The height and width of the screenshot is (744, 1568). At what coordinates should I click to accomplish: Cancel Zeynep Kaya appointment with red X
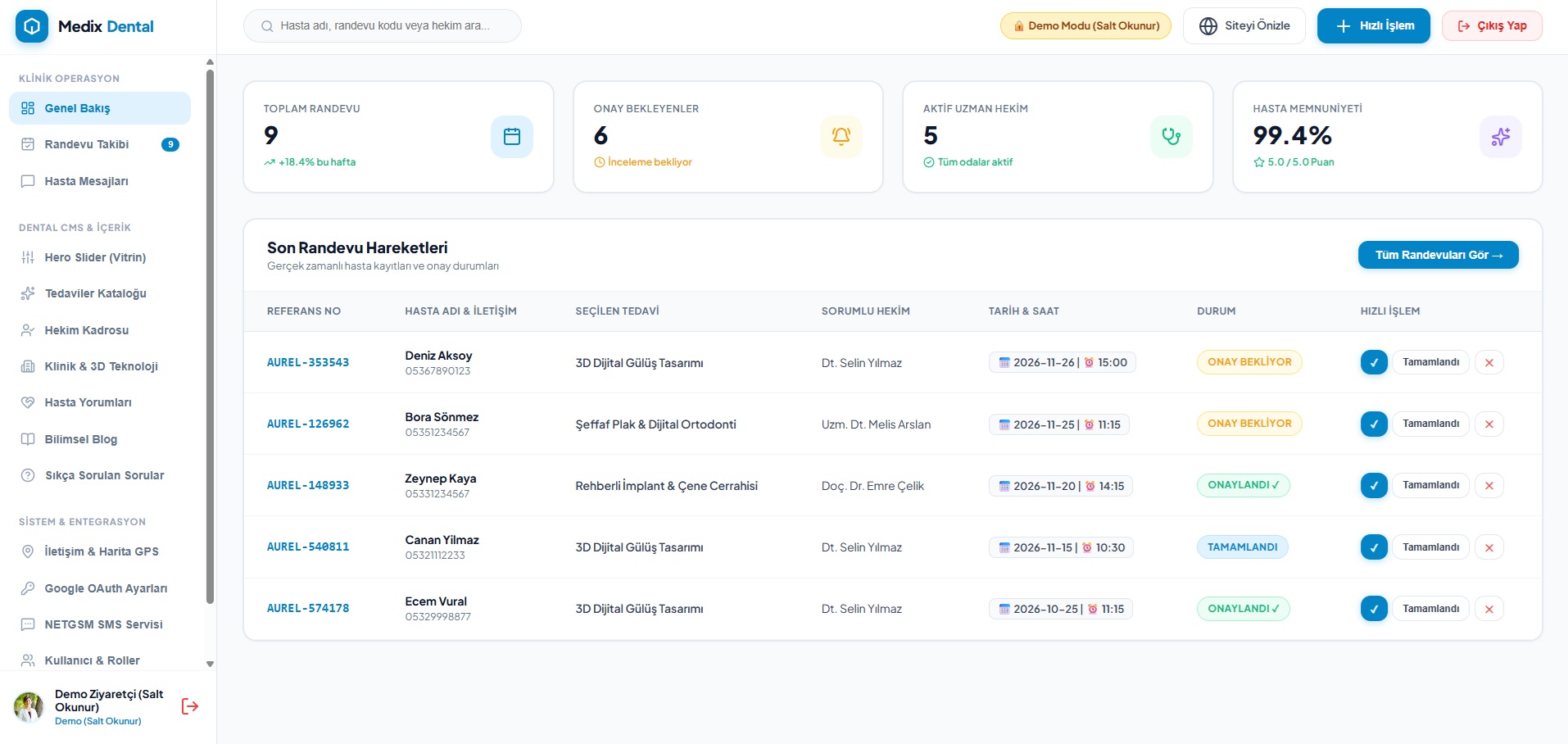click(x=1489, y=485)
